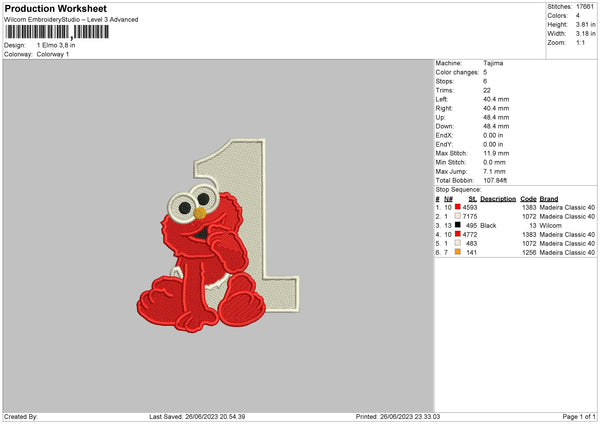Click the Code column header

[x=528, y=198]
